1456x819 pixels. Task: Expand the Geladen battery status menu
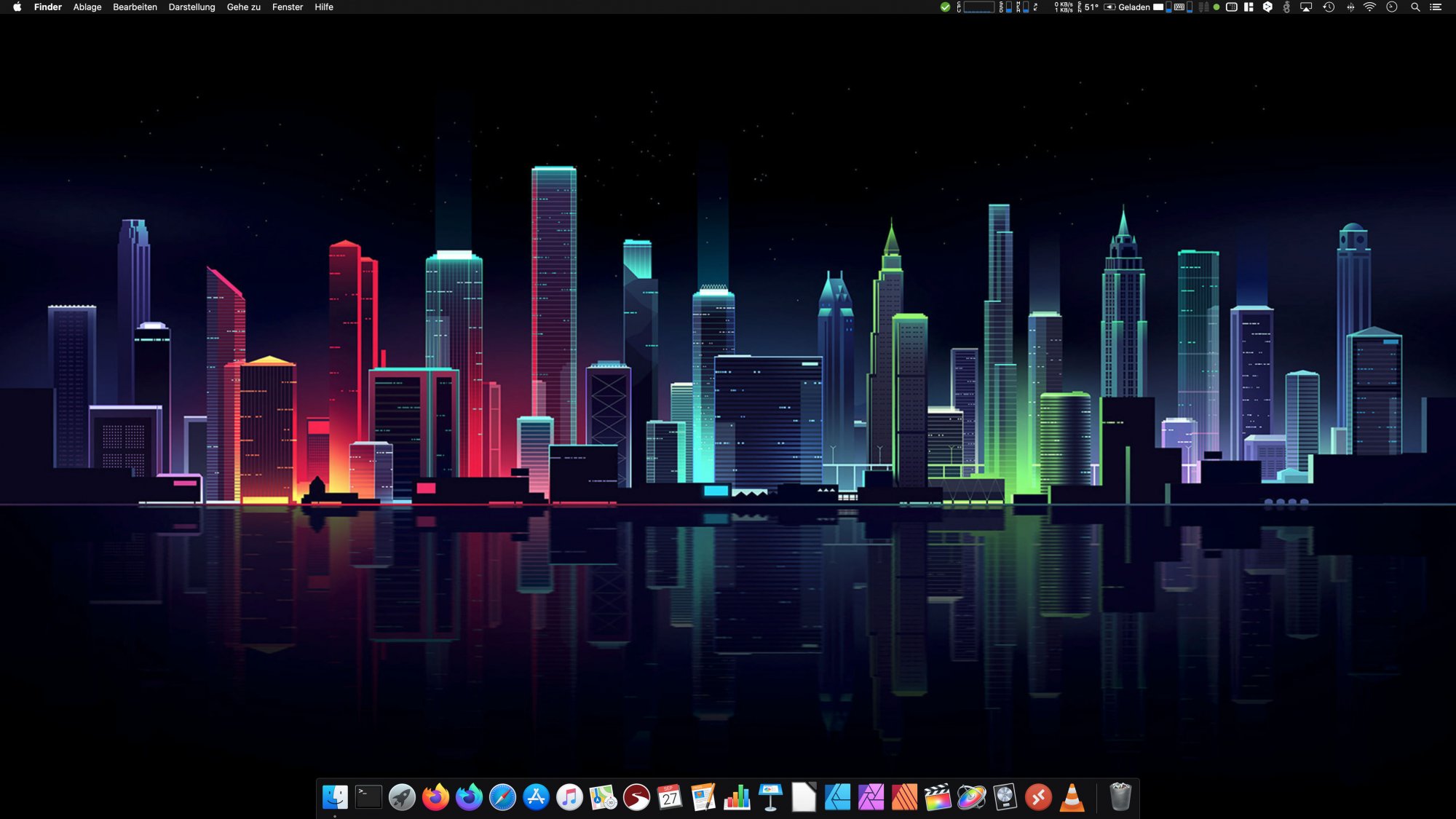(x=1133, y=7)
